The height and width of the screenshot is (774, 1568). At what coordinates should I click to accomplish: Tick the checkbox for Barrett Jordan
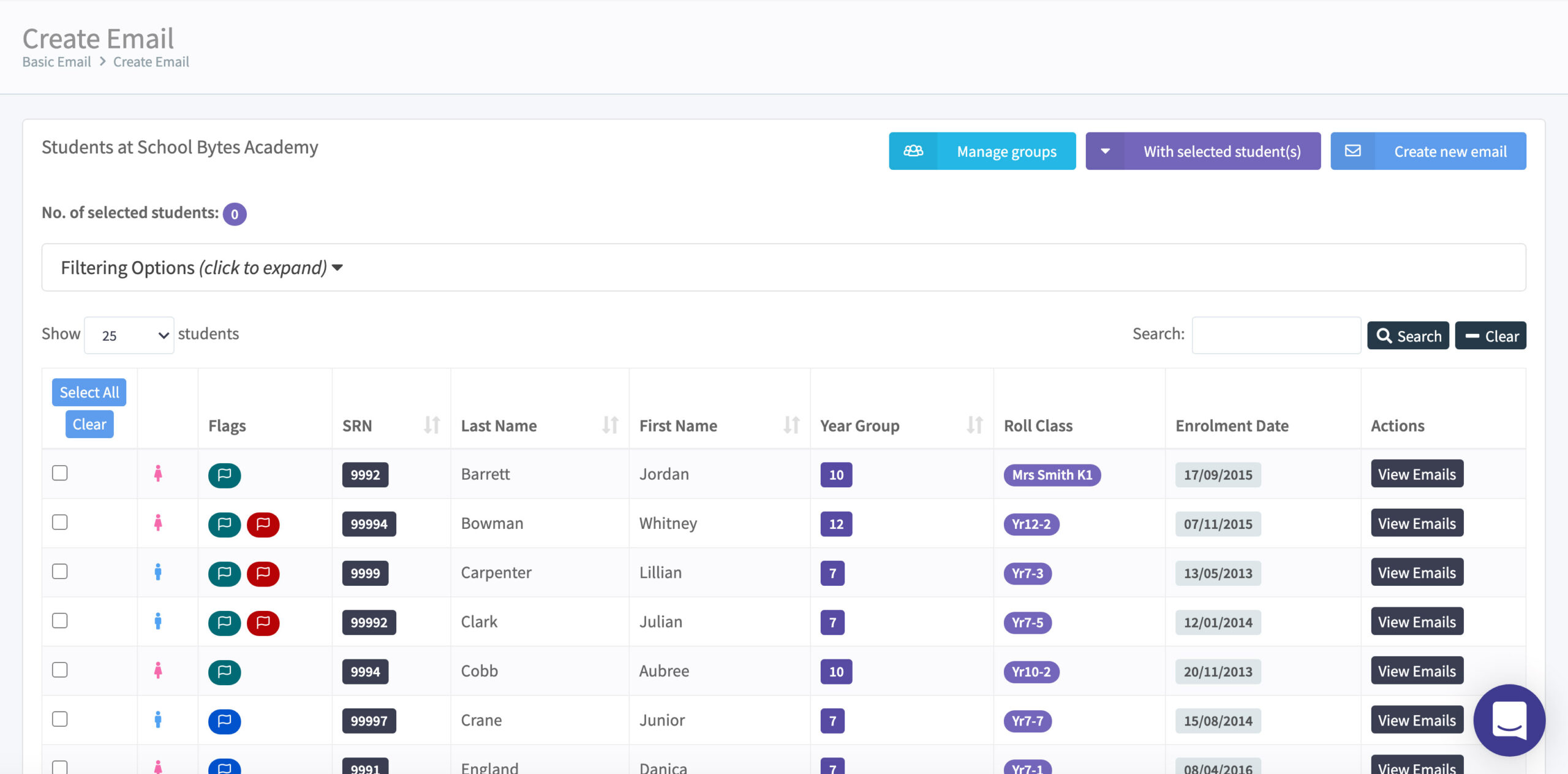pos(59,473)
